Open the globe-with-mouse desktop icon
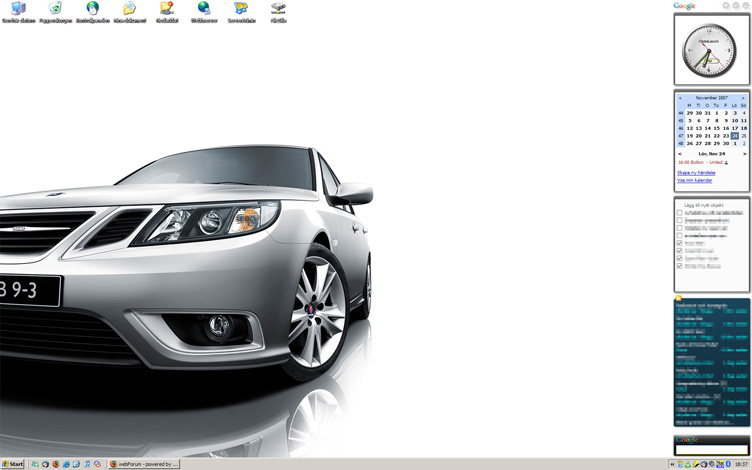 tap(93, 8)
